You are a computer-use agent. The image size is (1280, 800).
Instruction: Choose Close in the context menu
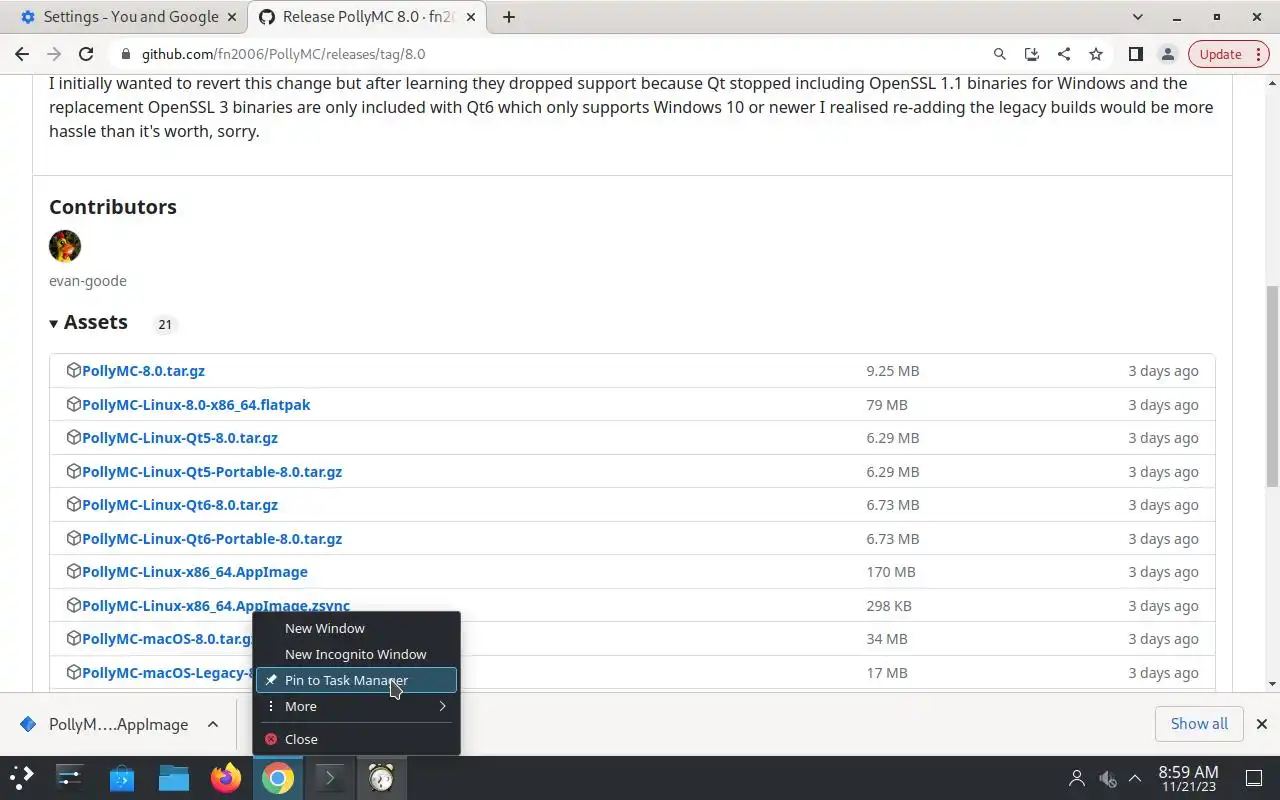[x=356, y=739]
